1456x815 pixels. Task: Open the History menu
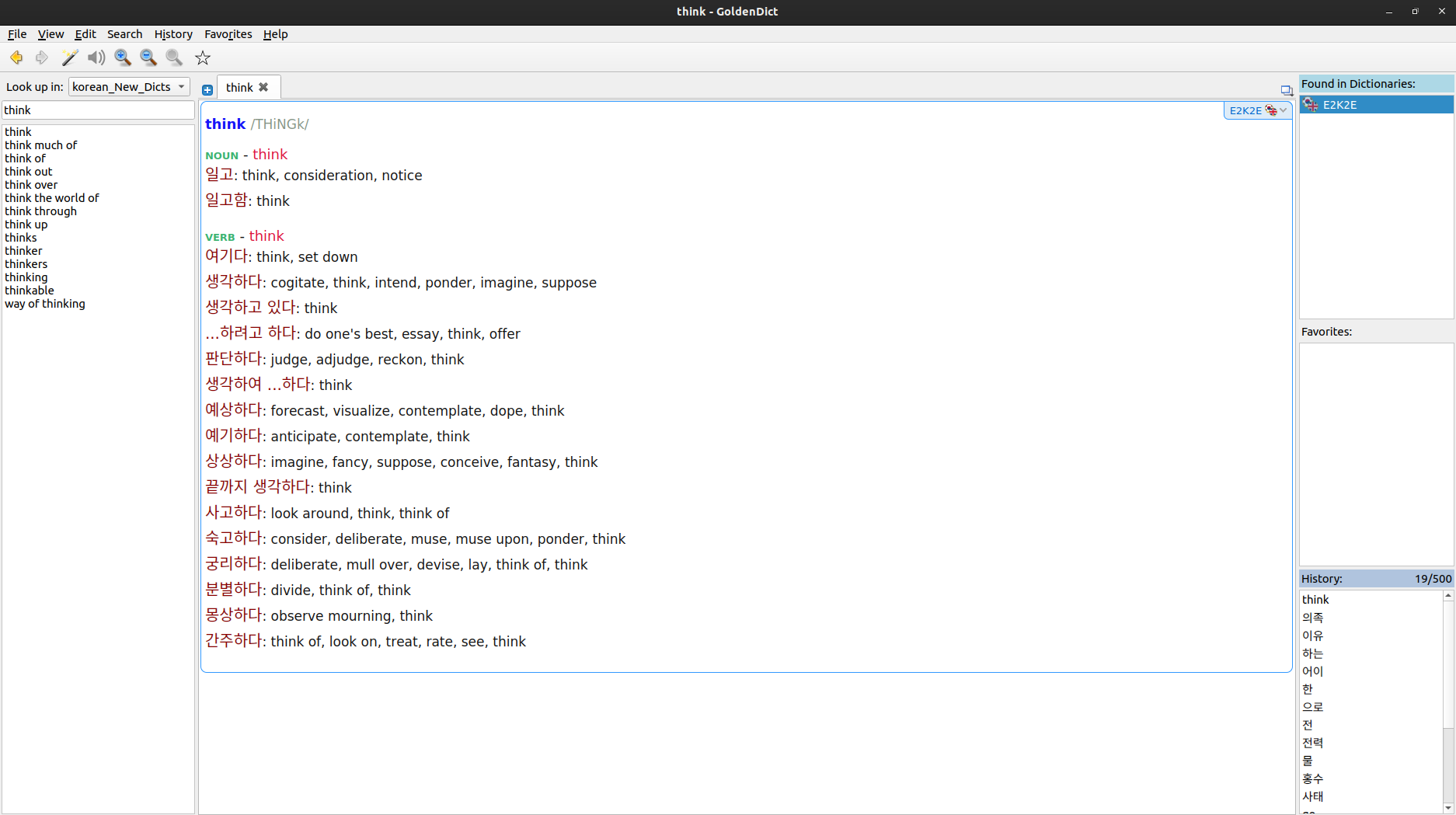[x=173, y=34]
